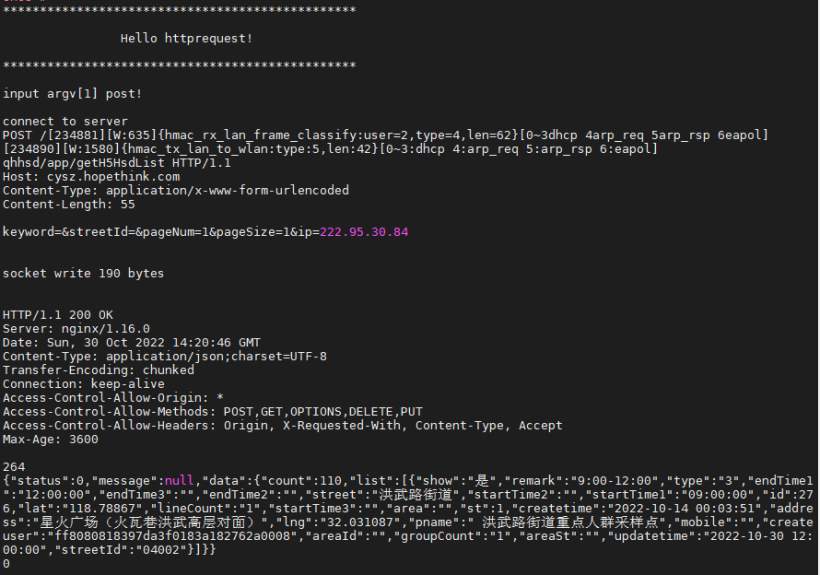This screenshot has width=820, height=575.
Task: Click the "Connection: keep-alive" line
Action: (83, 384)
